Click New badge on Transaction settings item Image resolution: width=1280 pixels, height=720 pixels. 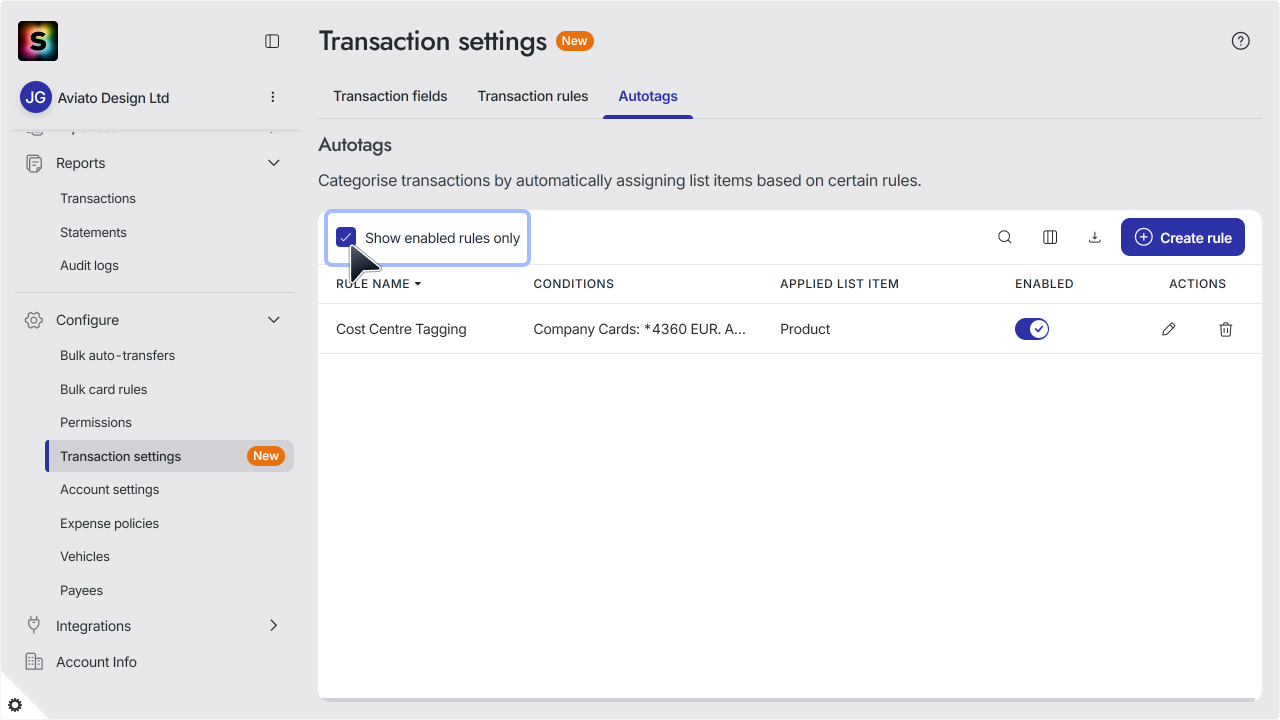click(x=266, y=456)
